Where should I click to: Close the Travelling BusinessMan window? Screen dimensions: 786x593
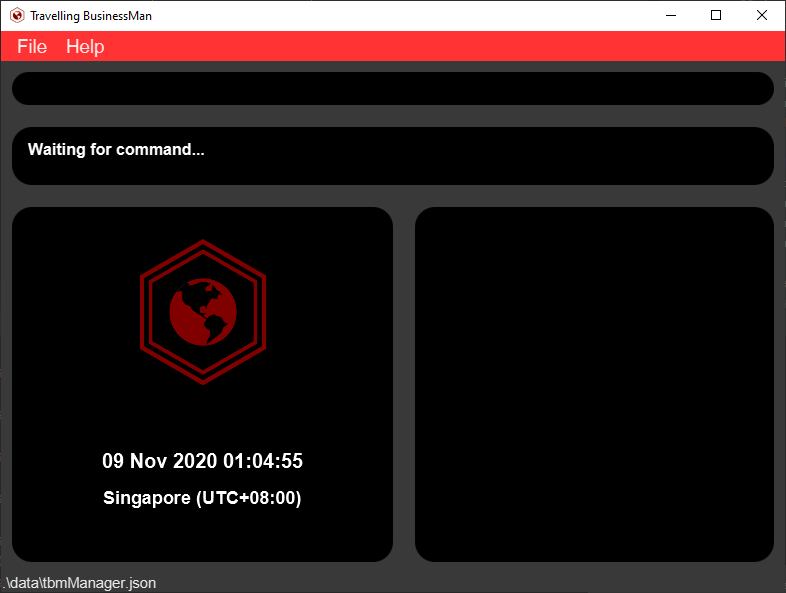tap(762, 16)
